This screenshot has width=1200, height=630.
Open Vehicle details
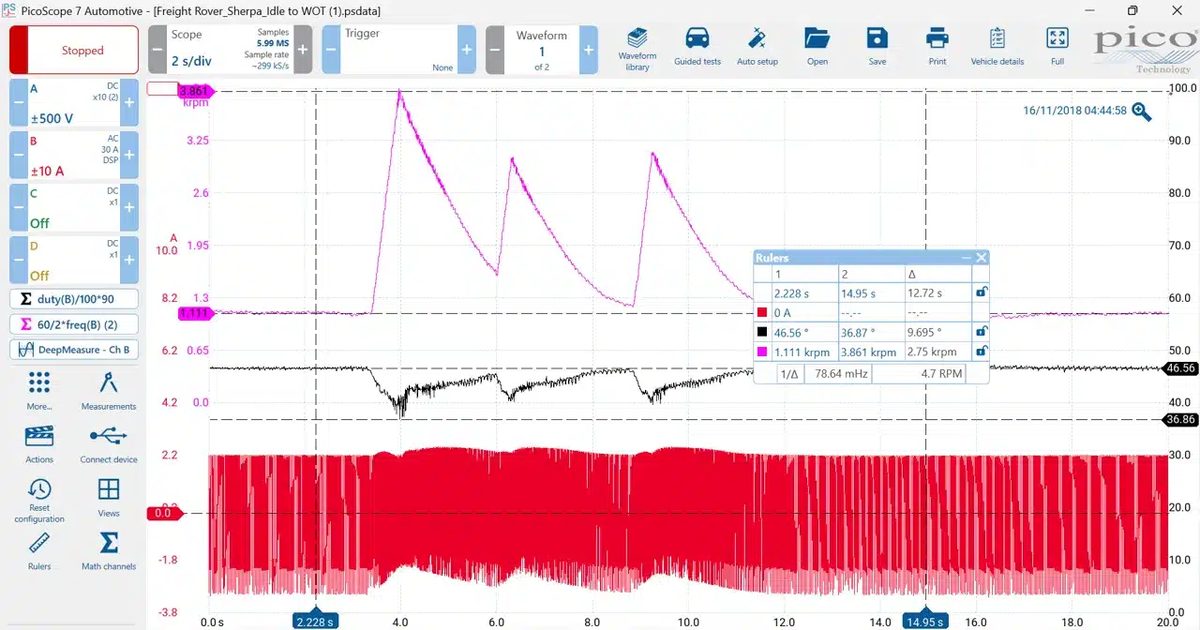[x=997, y=48]
